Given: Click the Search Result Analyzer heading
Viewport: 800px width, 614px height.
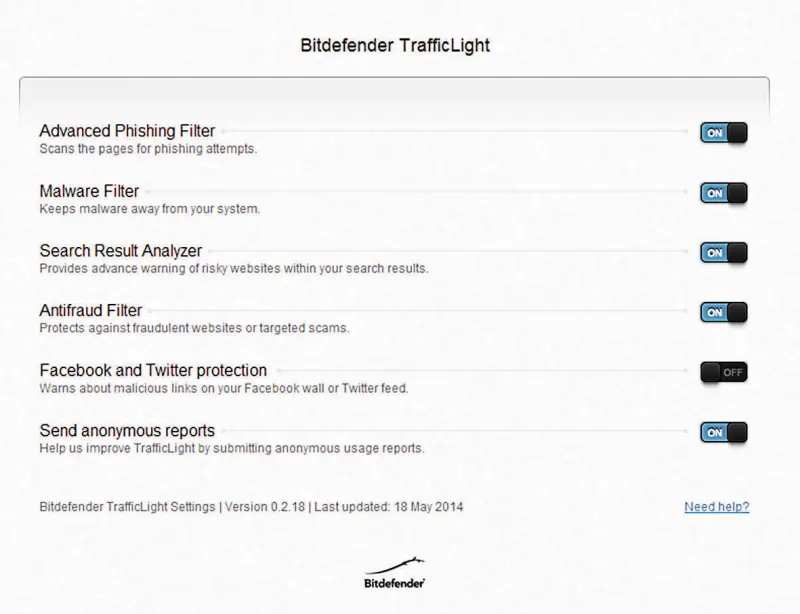Looking at the screenshot, I should [x=121, y=251].
